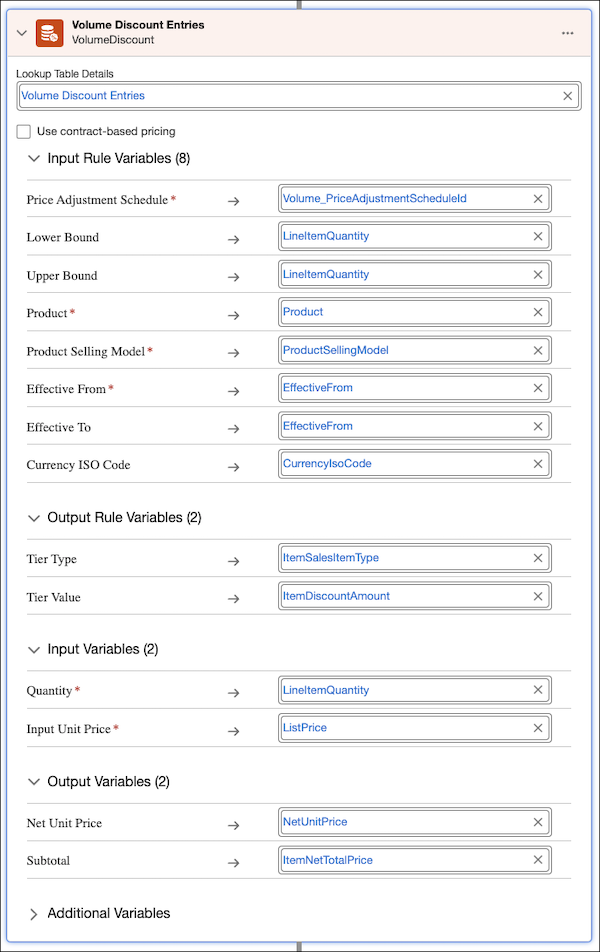Clear the ListPrice input unit price

pos(538,728)
